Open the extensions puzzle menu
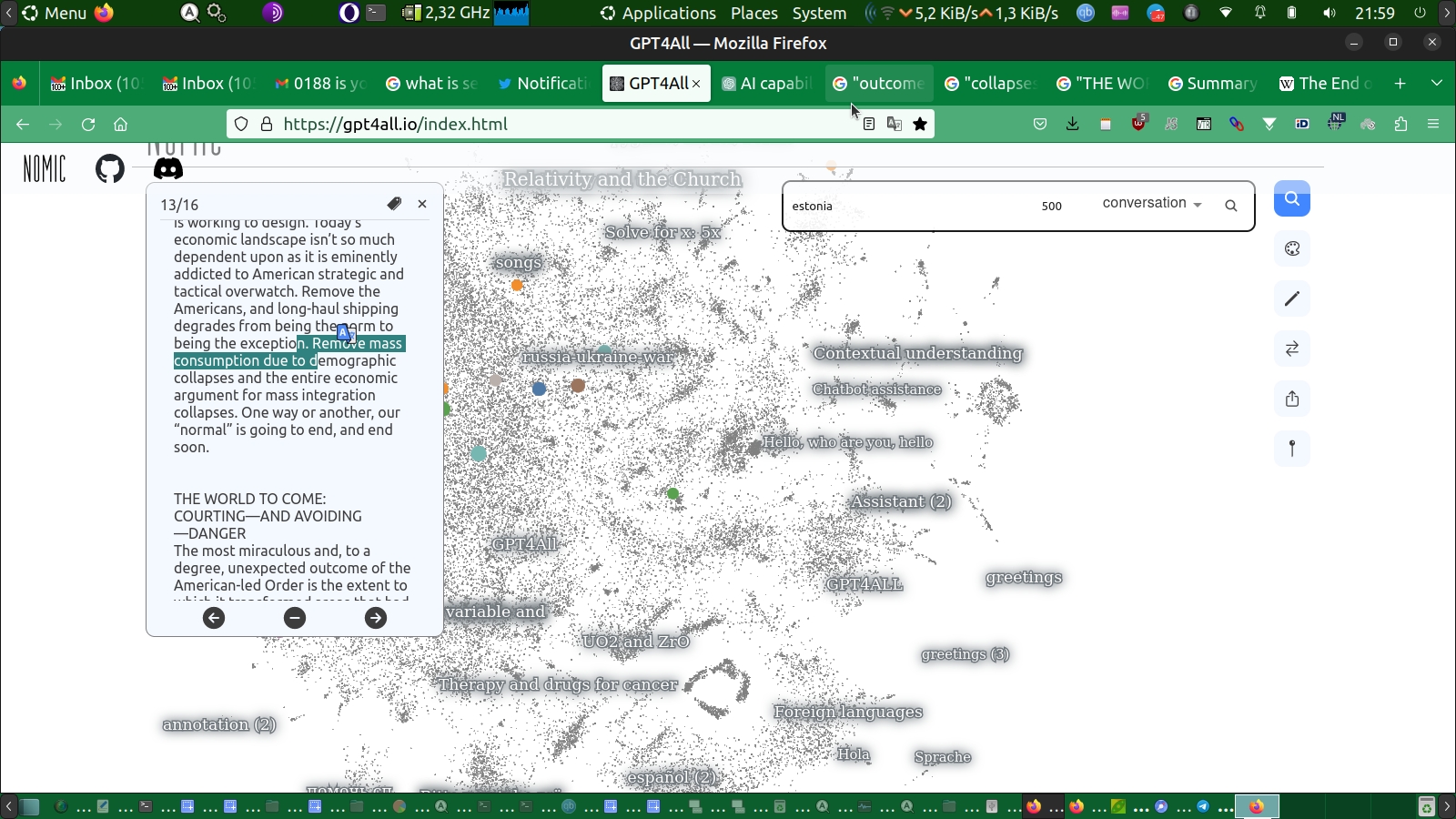This screenshot has height=819, width=1456. tap(1400, 124)
